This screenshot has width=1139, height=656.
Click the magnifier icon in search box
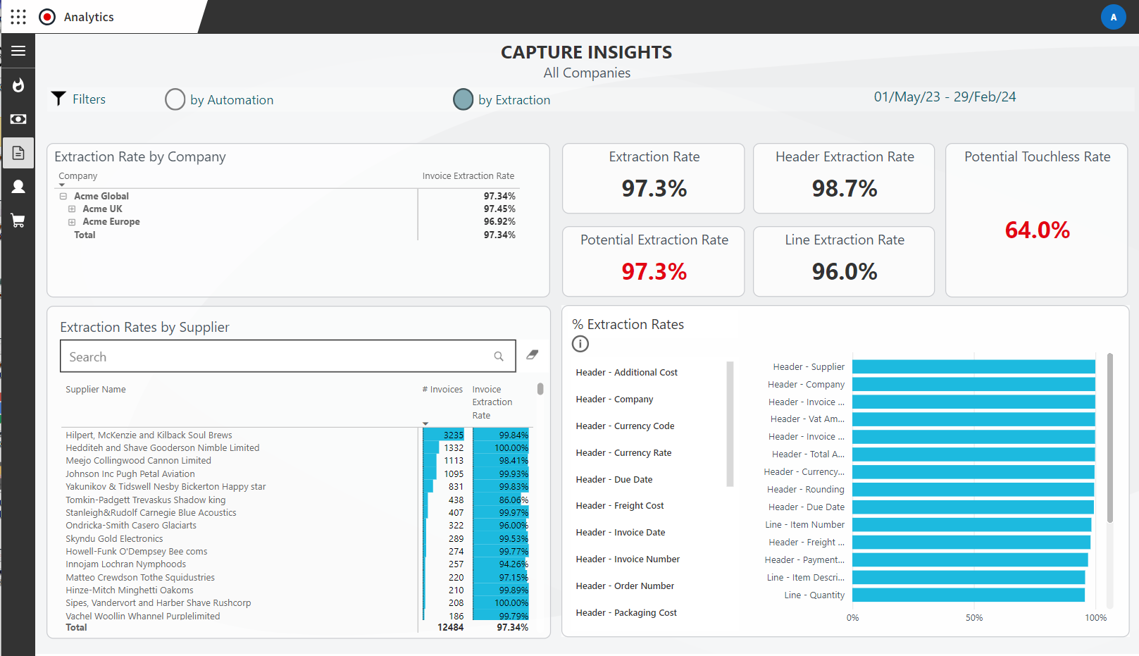(498, 356)
